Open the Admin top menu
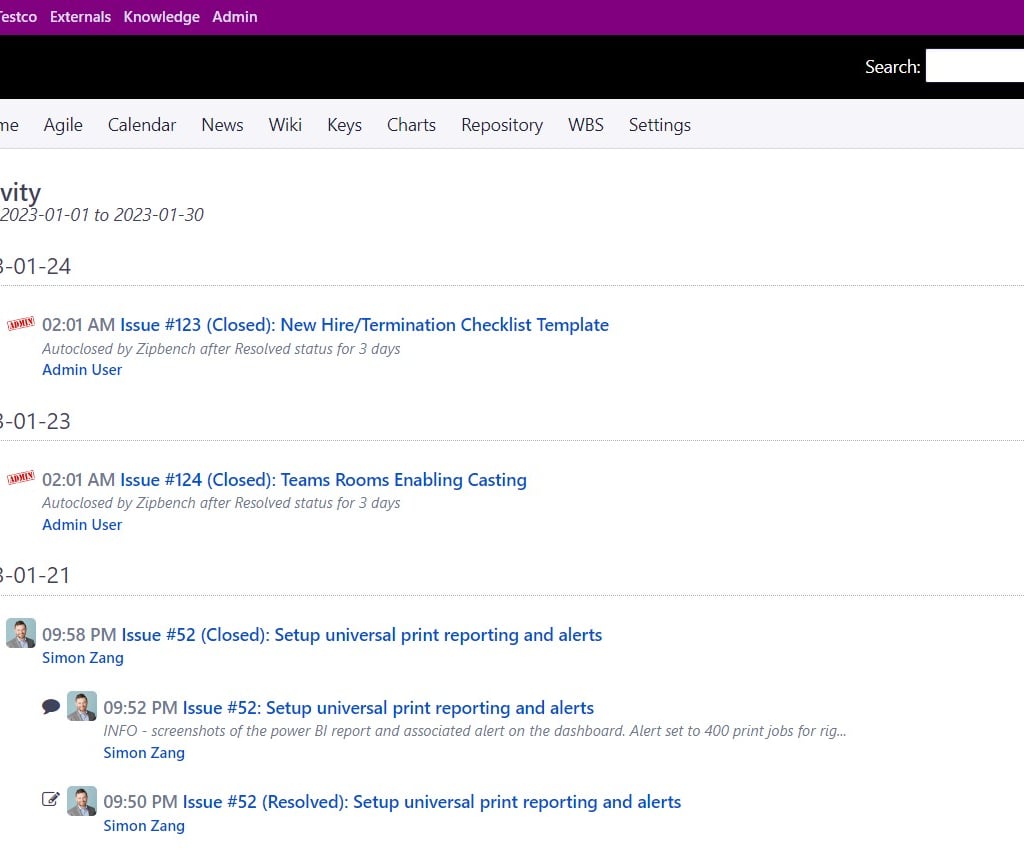The width and height of the screenshot is (1024, 852). 234,17
